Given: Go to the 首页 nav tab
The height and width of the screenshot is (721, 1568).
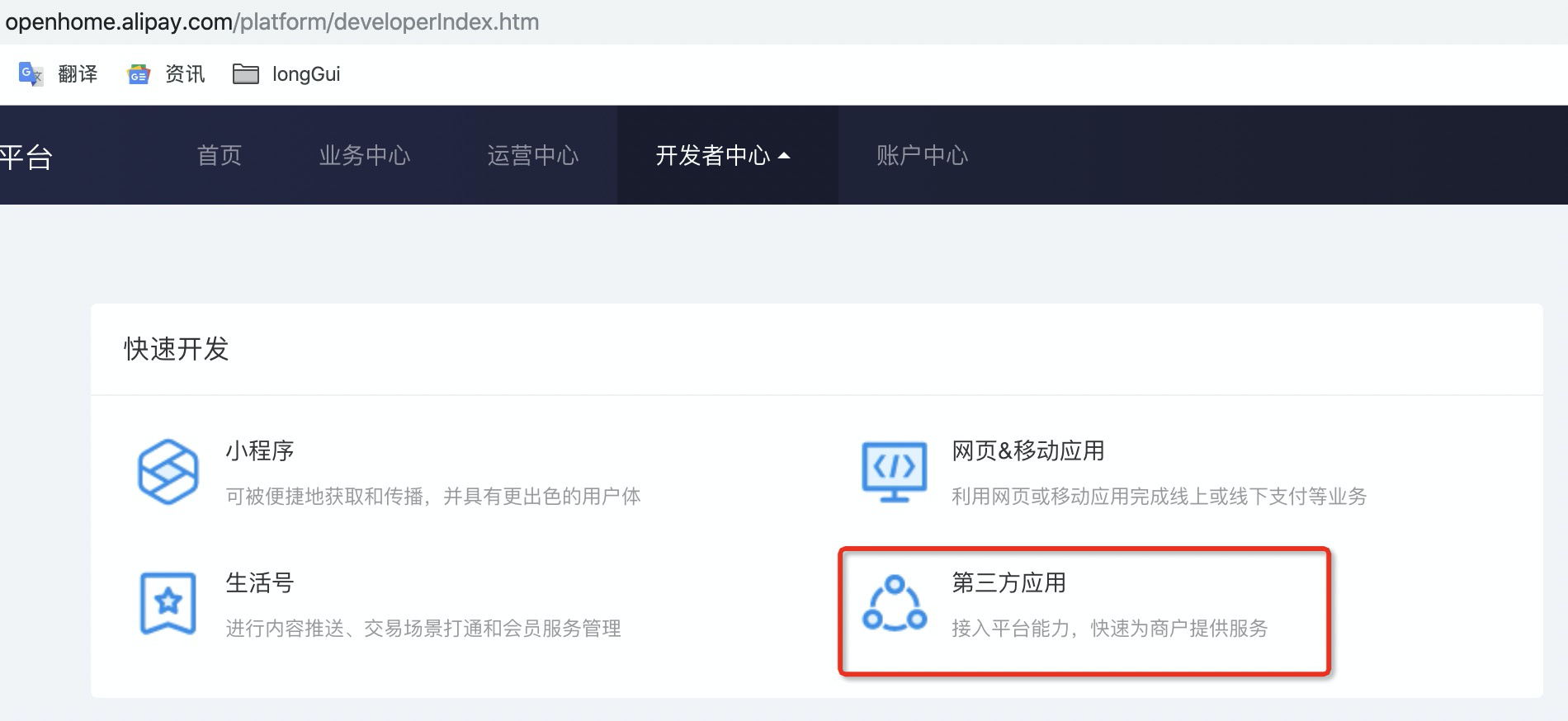Looking at the screenshot, I should 220,155.
